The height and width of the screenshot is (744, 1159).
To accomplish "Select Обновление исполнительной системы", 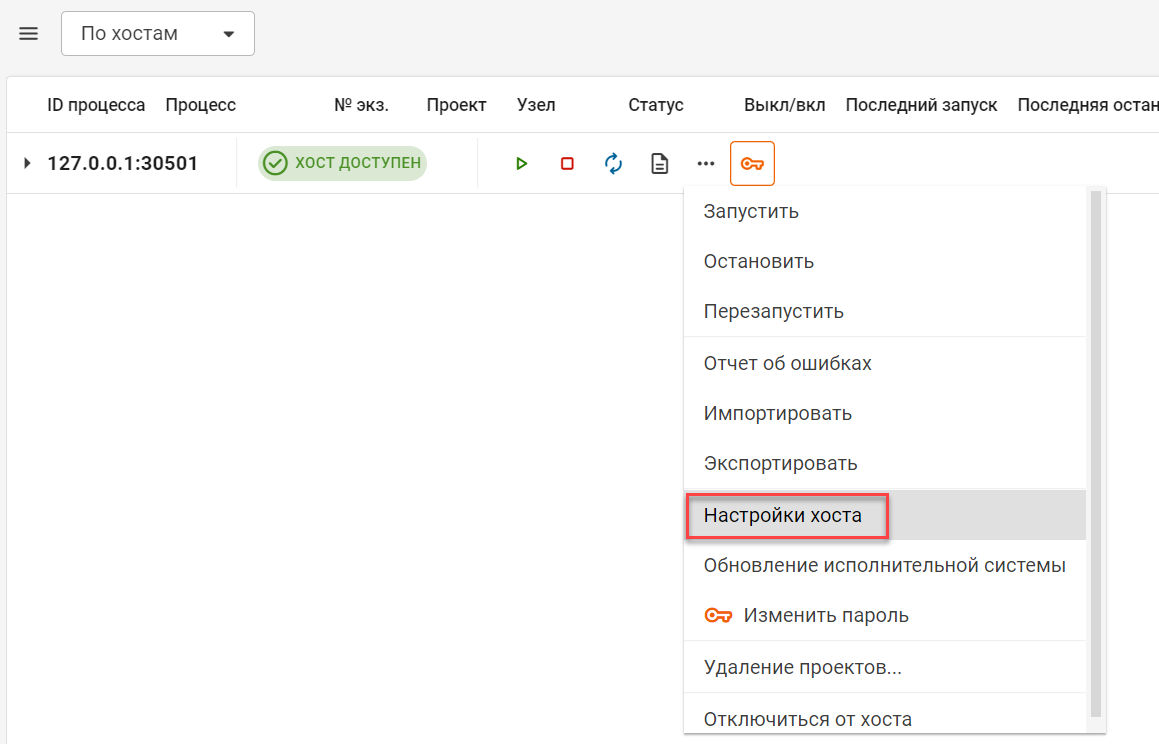I will click(884, 565).
